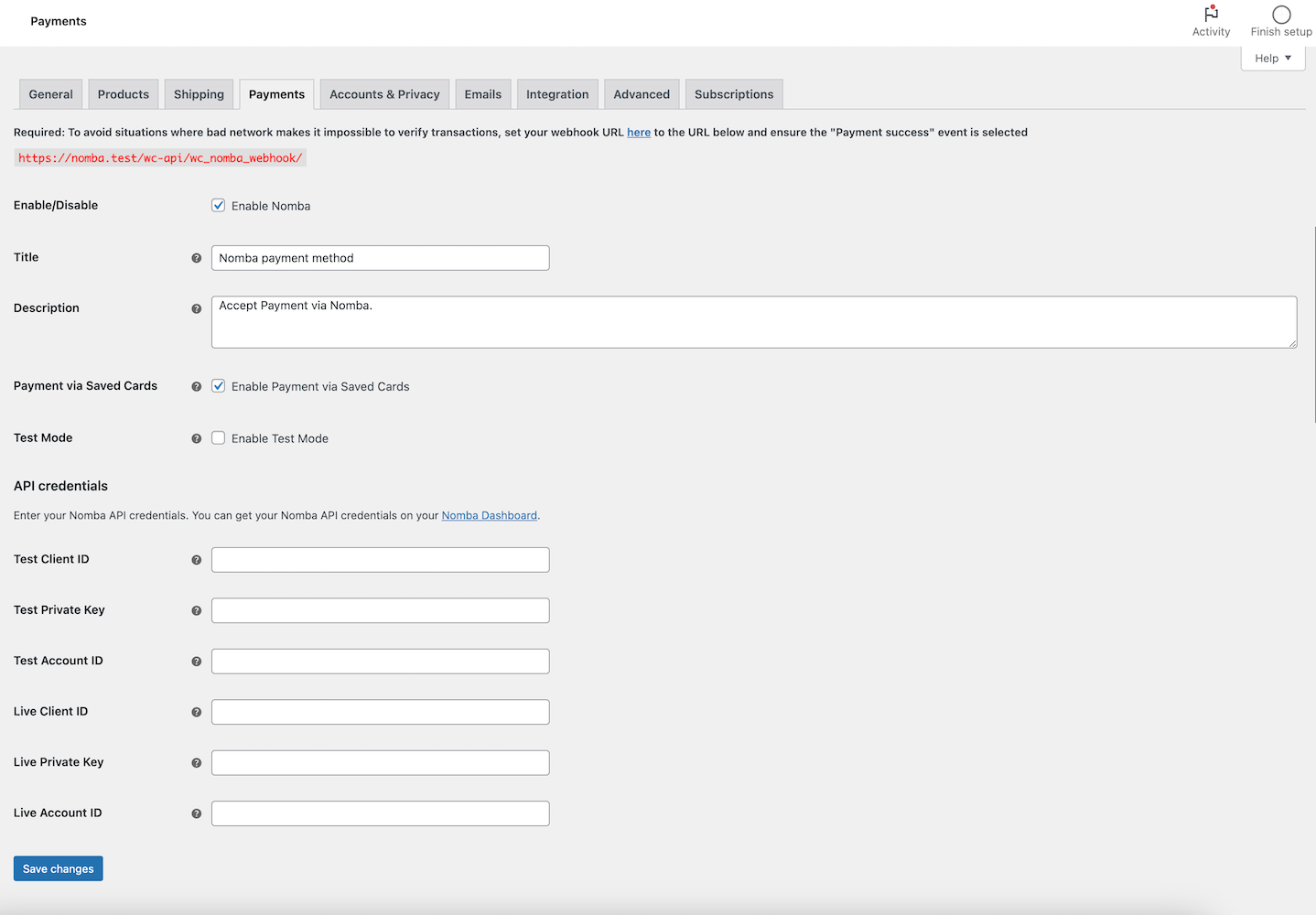Image resolution: width=1316 pixels, height=915 pixels.
Task: Switch to the General tab
Action: coord(51,94)
